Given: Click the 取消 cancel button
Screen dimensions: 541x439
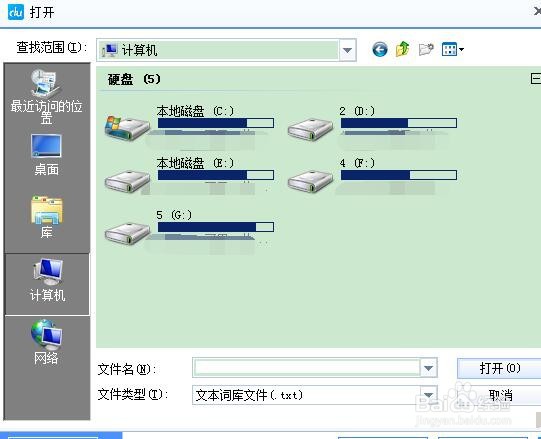Looking at the screenshot, I should (x=499, y=395).
